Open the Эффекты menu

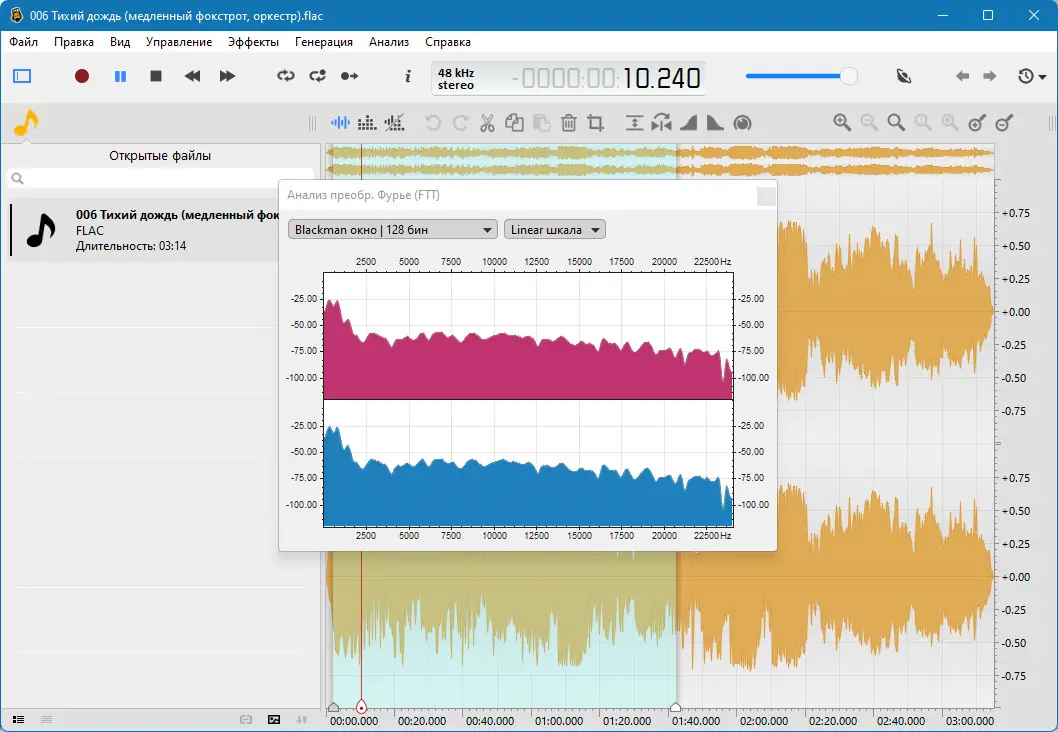(x=253, y=42)
